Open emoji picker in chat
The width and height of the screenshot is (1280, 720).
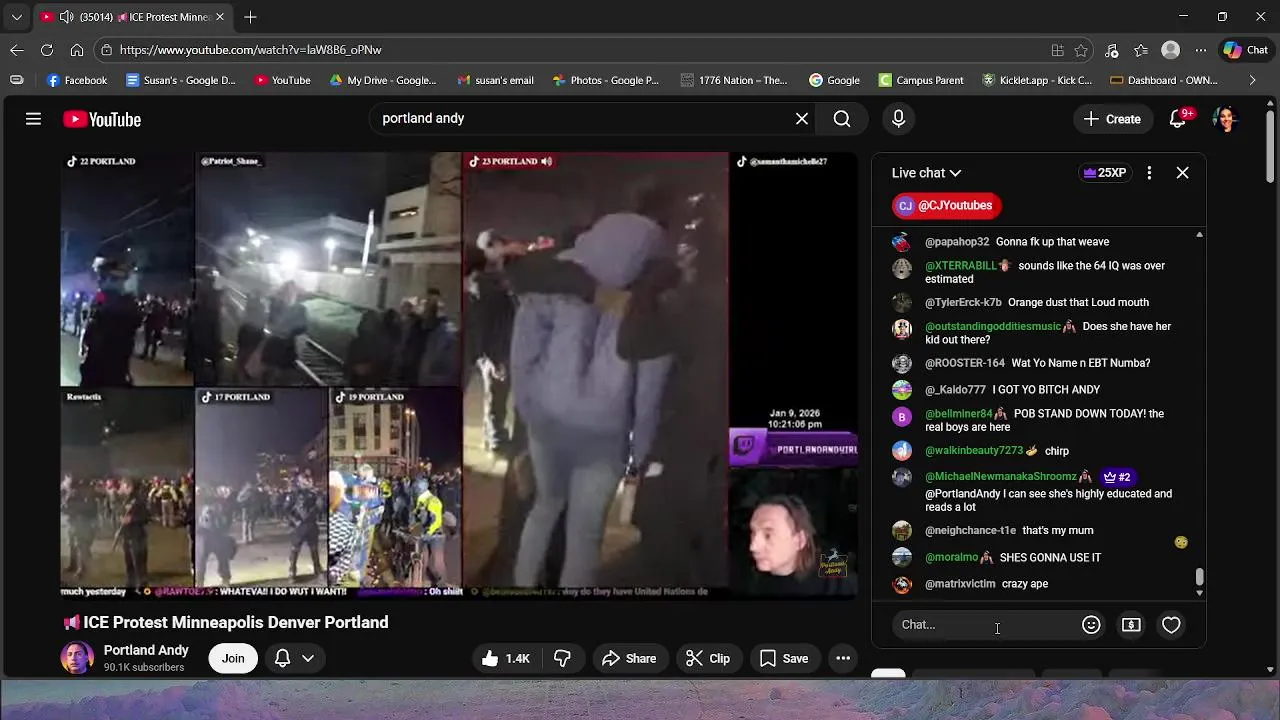click(1091, 625)
